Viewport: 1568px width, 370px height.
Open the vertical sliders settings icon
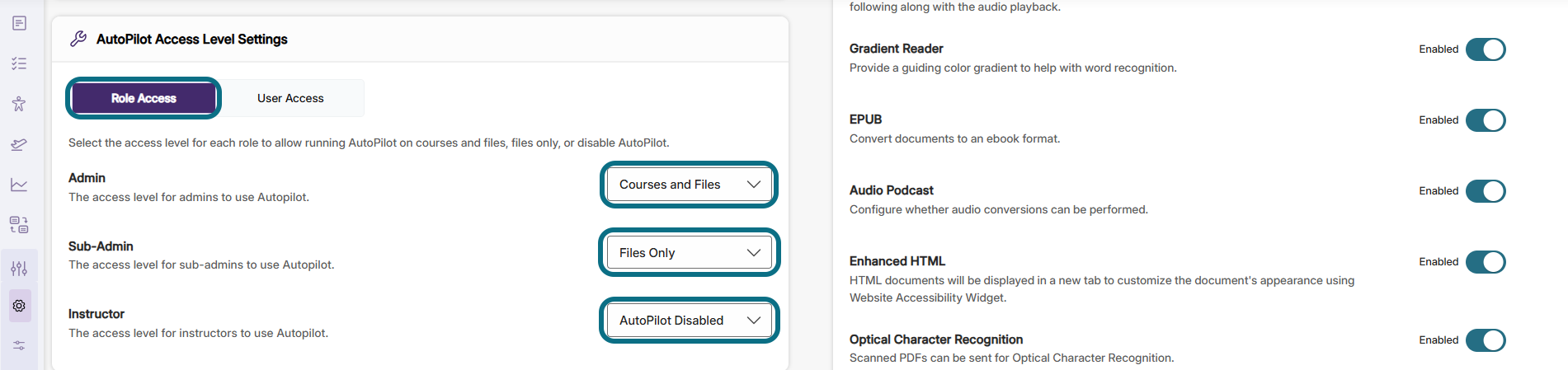click(19, 269)
